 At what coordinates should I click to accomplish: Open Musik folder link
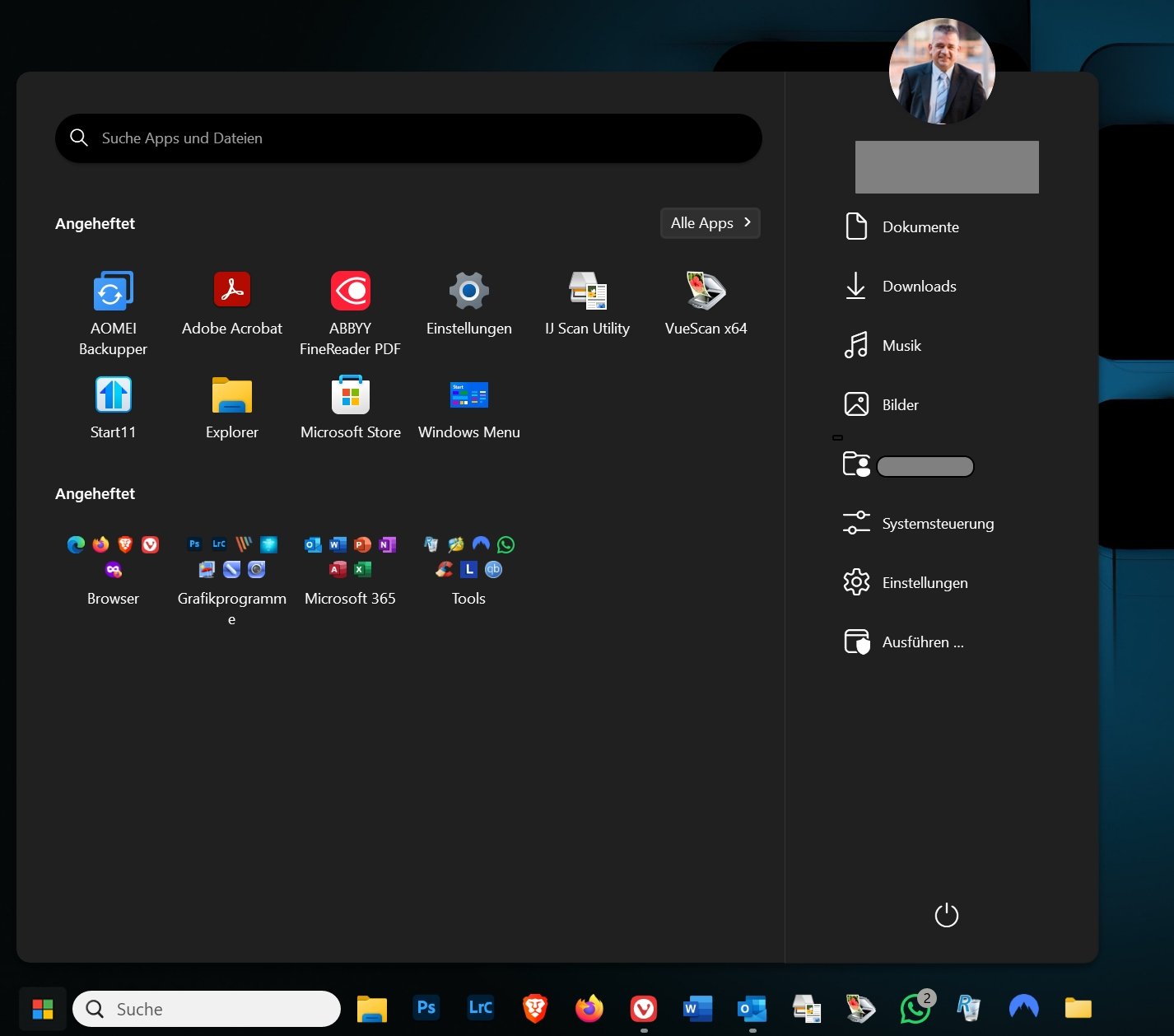click(883, 345)
